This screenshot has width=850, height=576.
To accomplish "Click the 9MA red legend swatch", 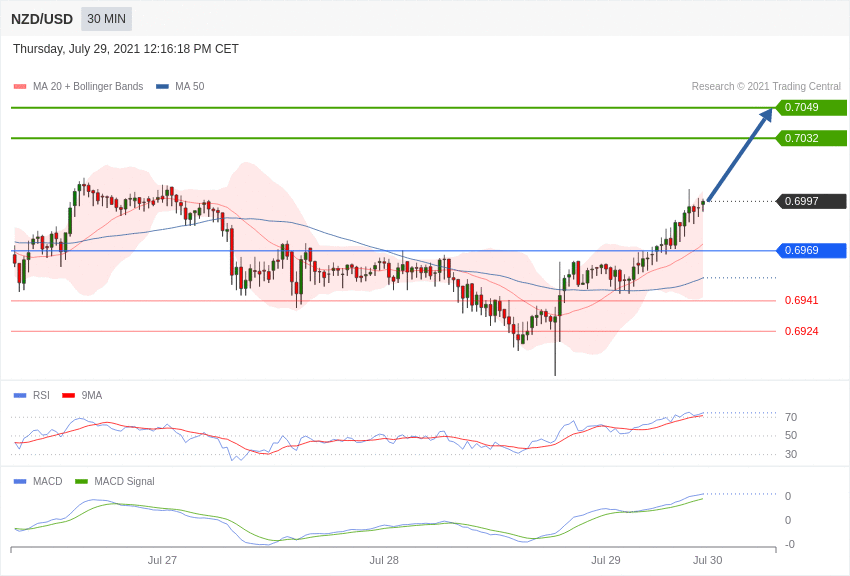I will (69, 396).
